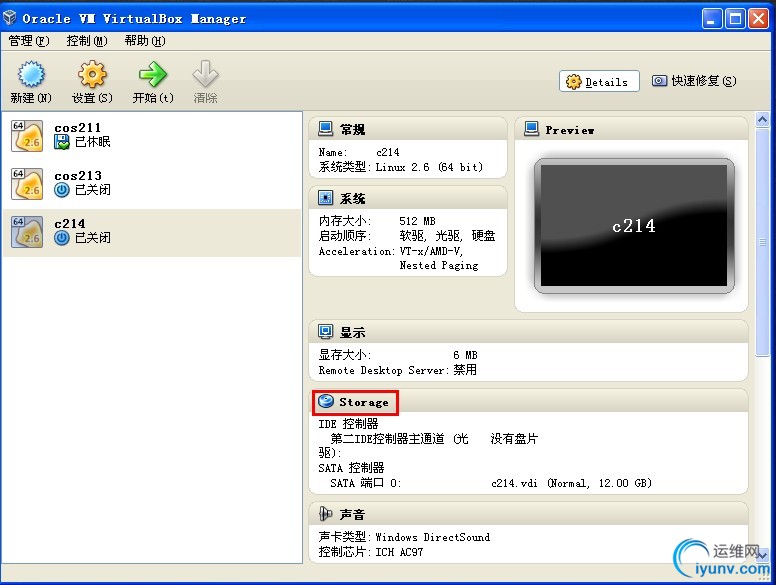Image resolution: width=776 pixels, height=585 pixels.
Task: Click the Remote Desktop Server 禁用 value
Action: click(465, 370)
